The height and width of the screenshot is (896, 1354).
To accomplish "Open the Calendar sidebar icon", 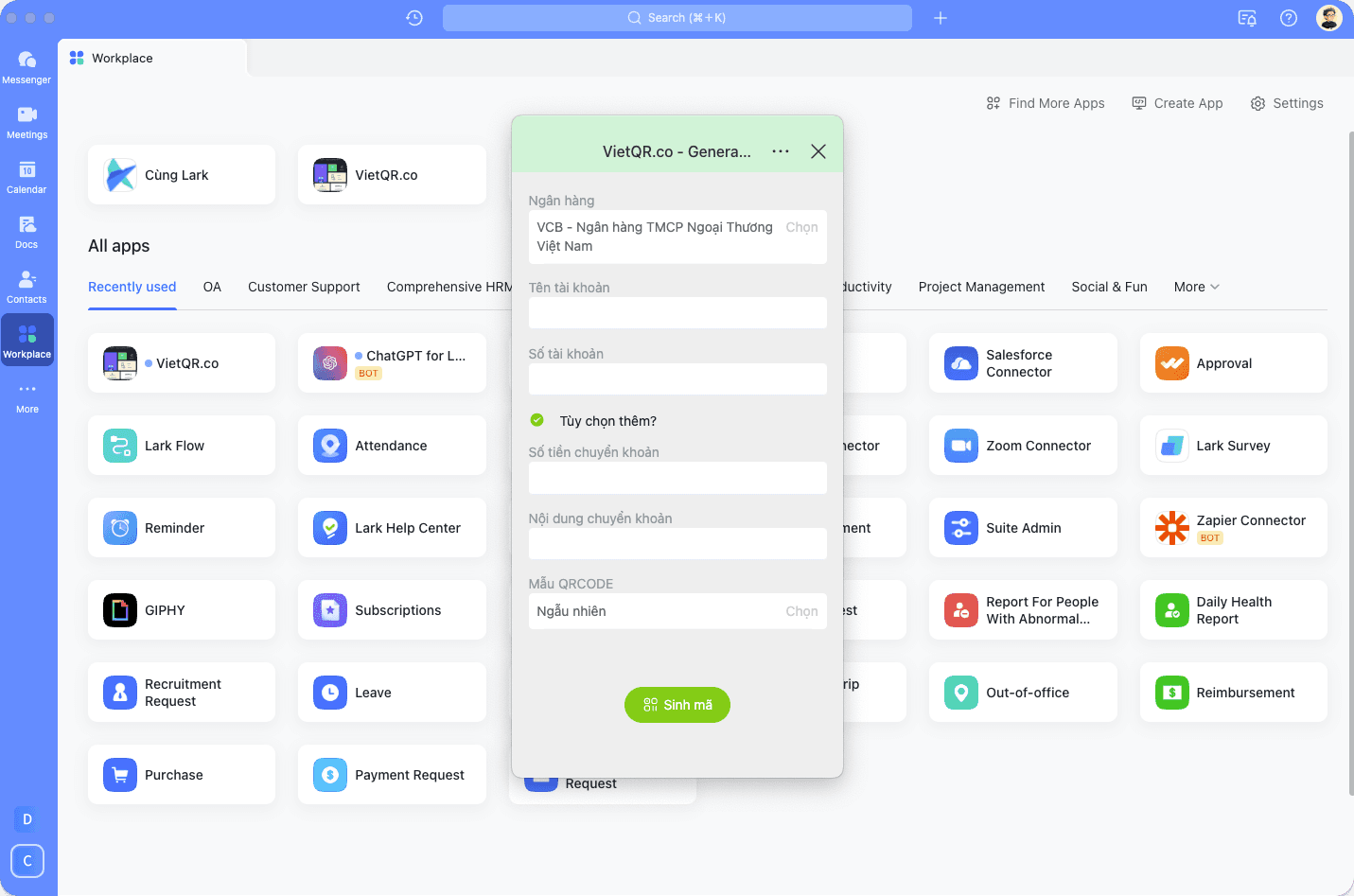I will (x=26, y=176).
